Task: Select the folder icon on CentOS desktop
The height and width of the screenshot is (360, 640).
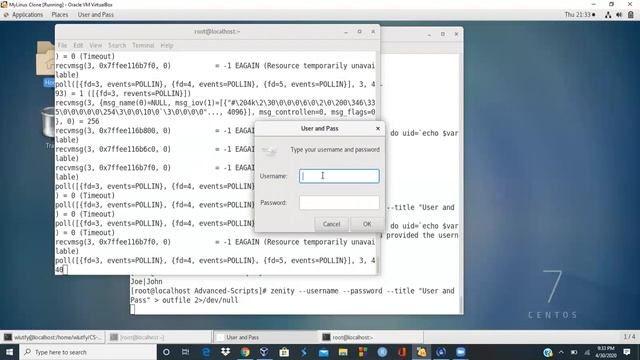Action: (45, 58)
